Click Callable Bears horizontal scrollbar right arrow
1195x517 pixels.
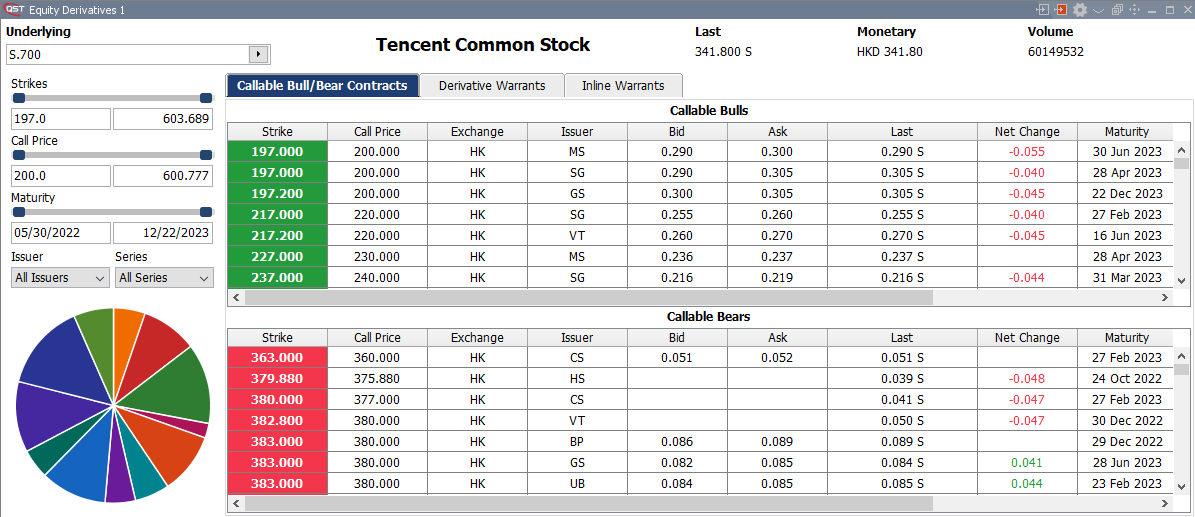tap(1165, 503)
